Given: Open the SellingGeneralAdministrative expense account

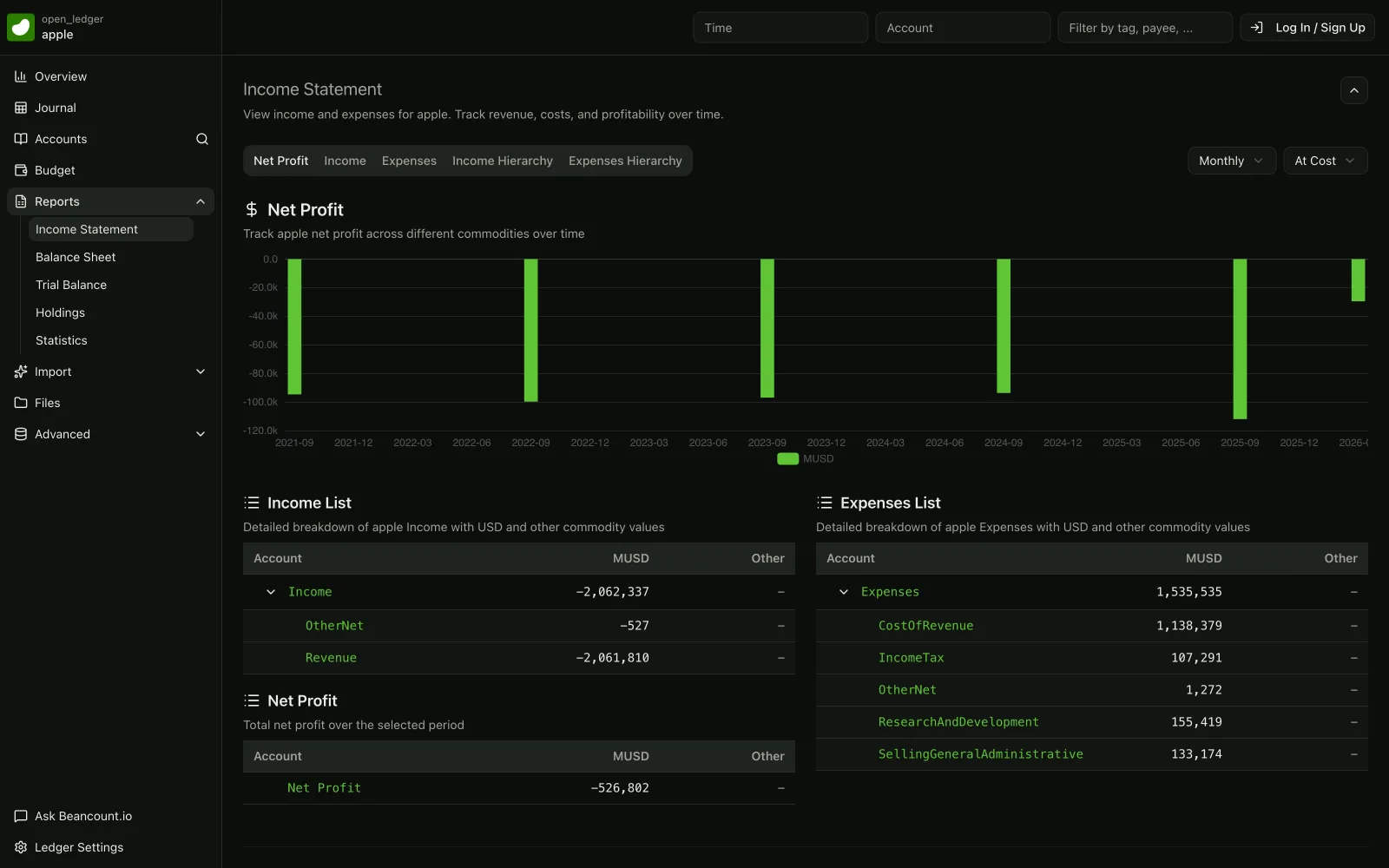Looking at the screenshot, I should (x=980, y=754).
